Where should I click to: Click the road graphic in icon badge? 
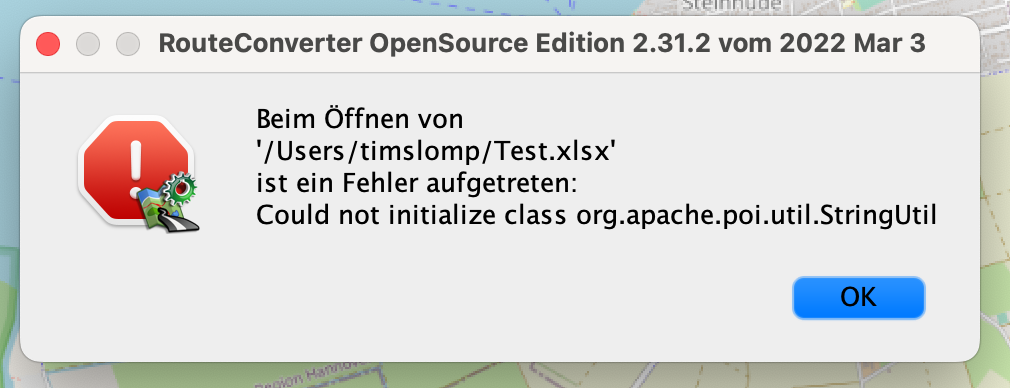(180, 220)
